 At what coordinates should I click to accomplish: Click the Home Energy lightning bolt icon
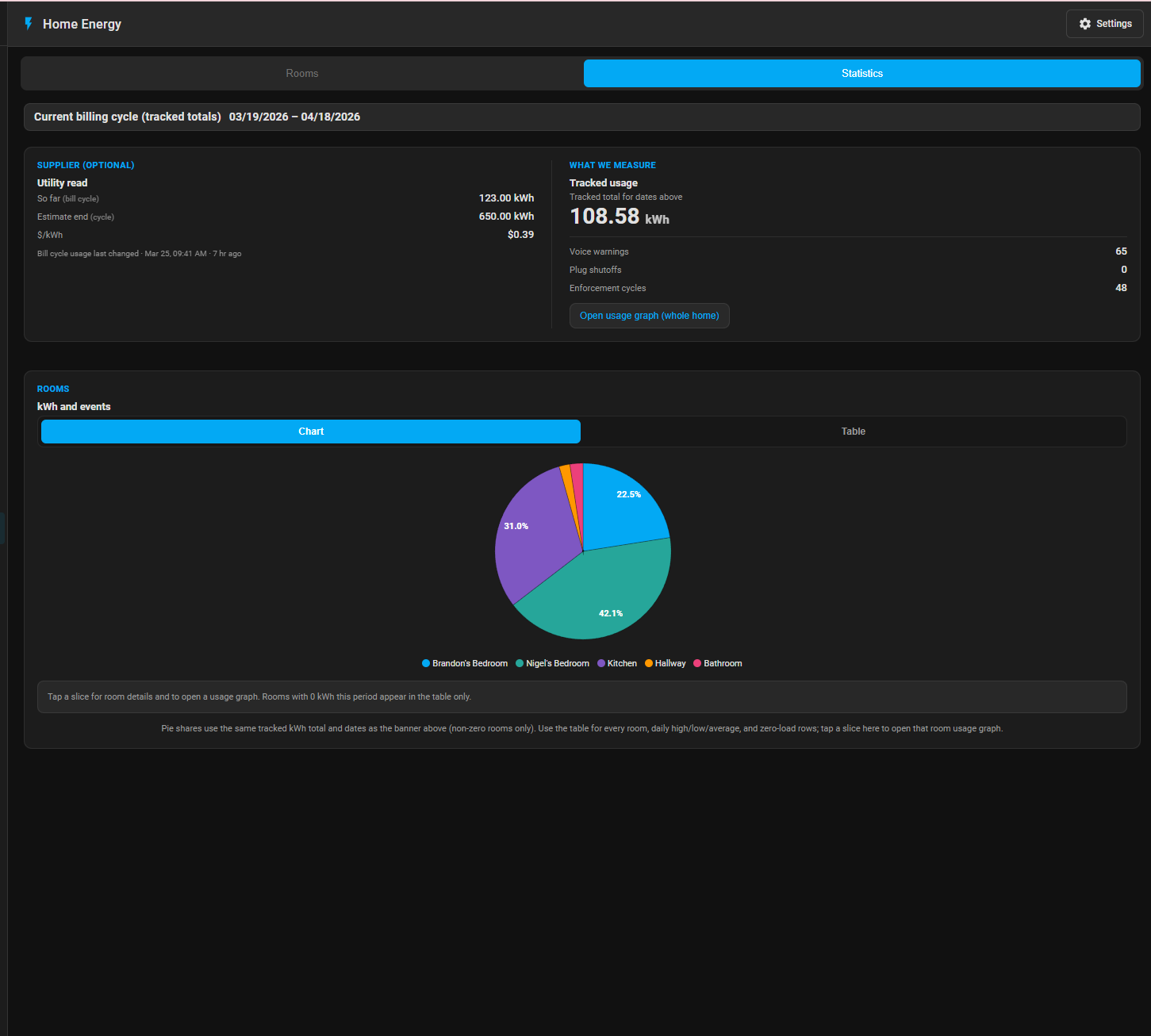pyautogui.click(x=29, y=24)
